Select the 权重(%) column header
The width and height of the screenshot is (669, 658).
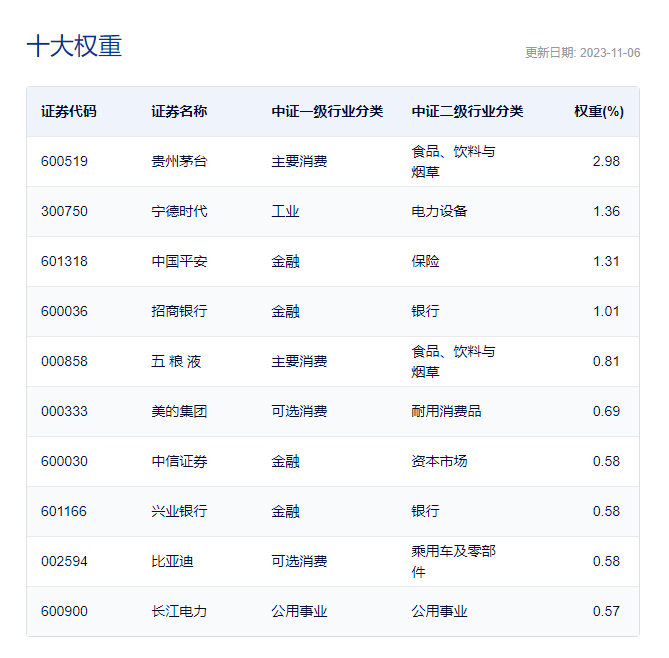point(599,111)
